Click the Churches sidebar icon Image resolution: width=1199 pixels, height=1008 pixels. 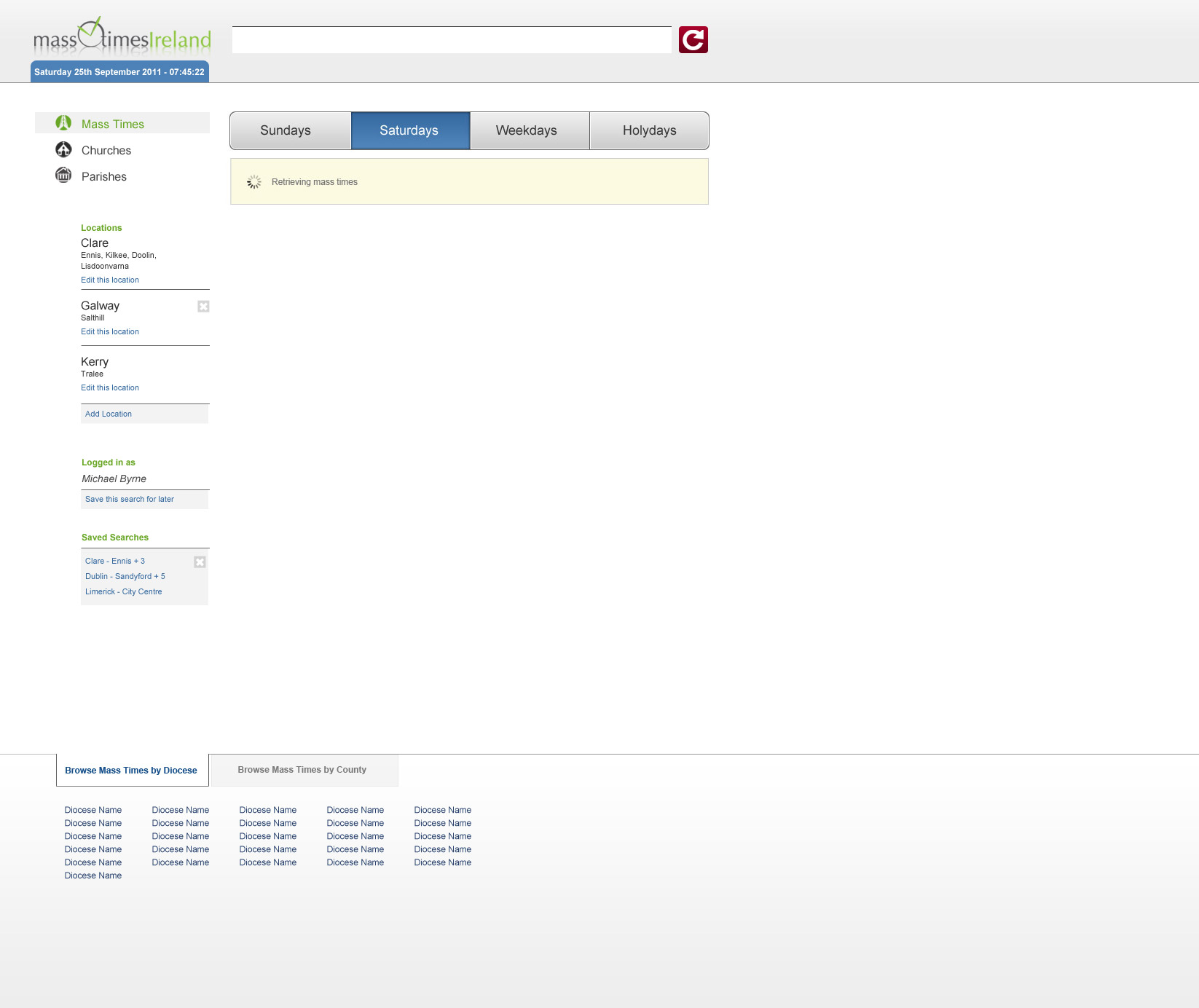coord(63,150)
